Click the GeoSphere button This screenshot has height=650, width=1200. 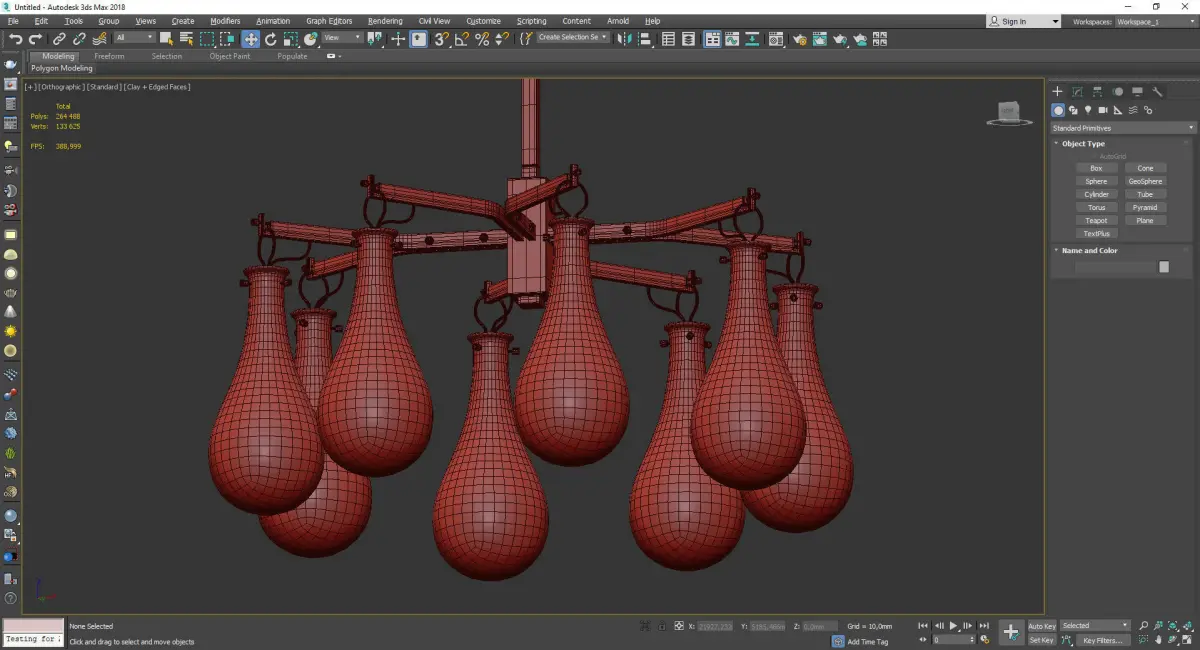point(1145,181)
